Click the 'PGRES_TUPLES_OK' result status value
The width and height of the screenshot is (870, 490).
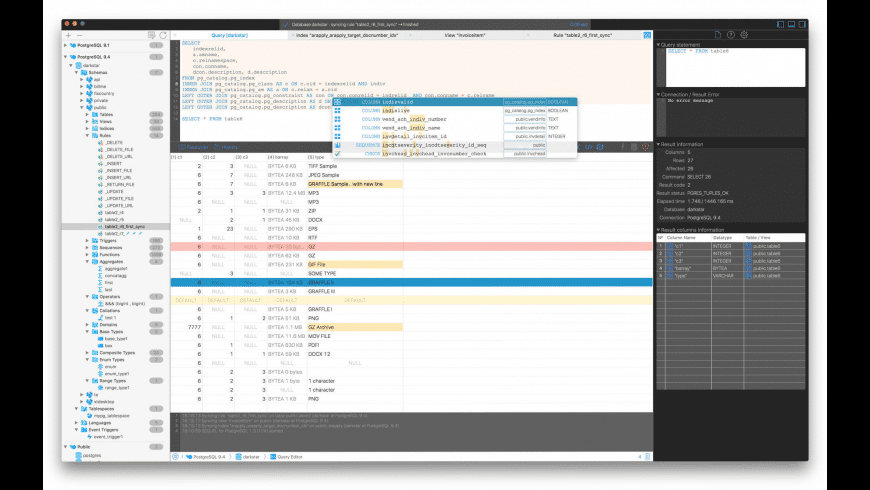[x=707, y=193]
